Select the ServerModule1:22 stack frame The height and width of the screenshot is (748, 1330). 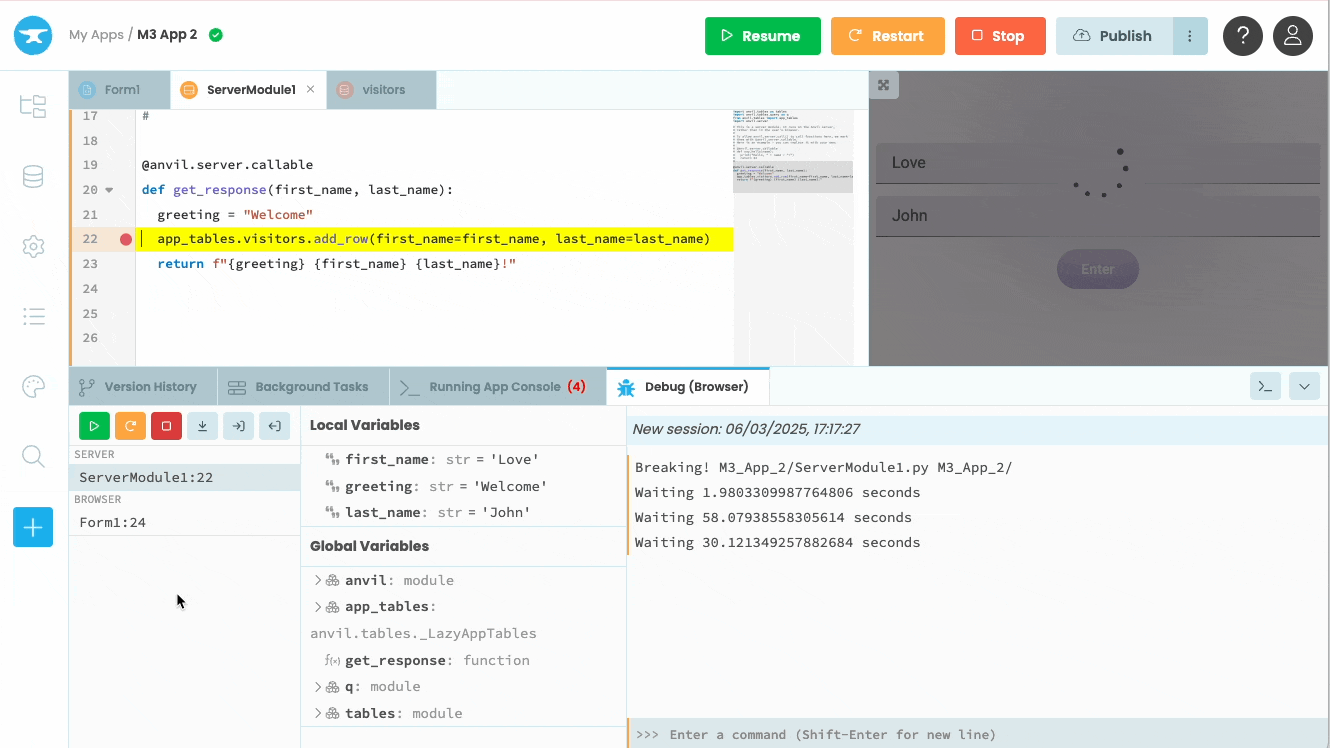pos(185,478)
